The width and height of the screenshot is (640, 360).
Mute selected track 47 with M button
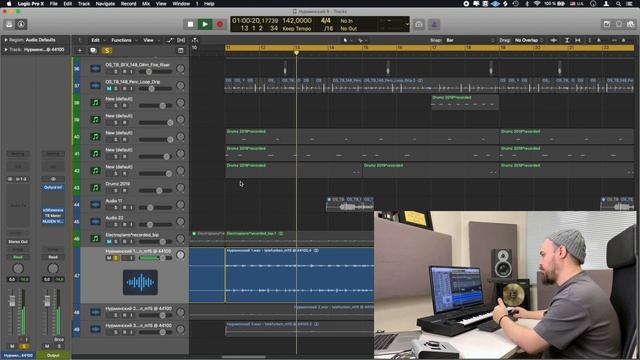(x=109, y=258)
